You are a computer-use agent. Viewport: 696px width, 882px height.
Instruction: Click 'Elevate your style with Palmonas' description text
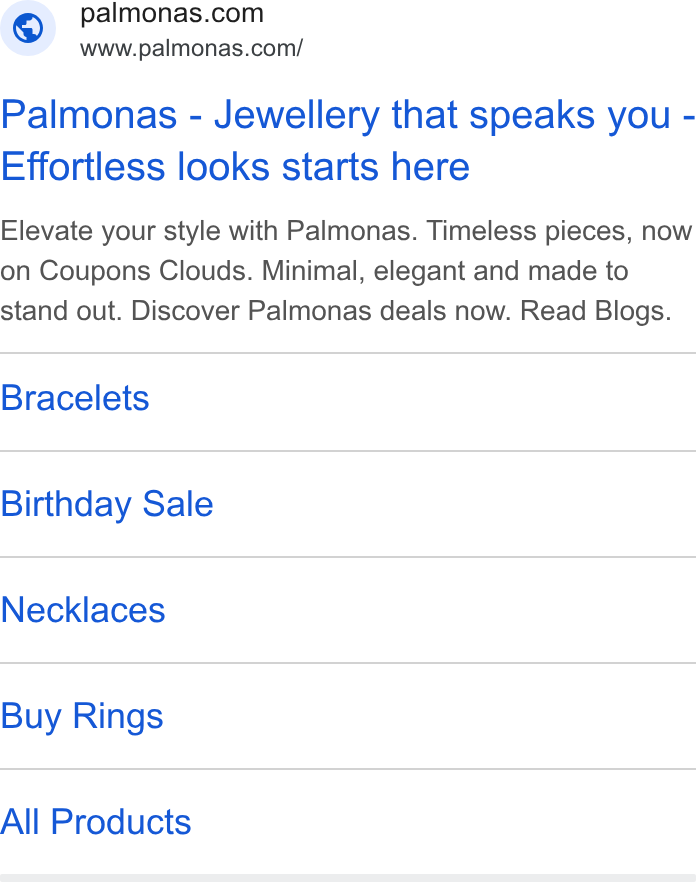(x=206, y=231)
